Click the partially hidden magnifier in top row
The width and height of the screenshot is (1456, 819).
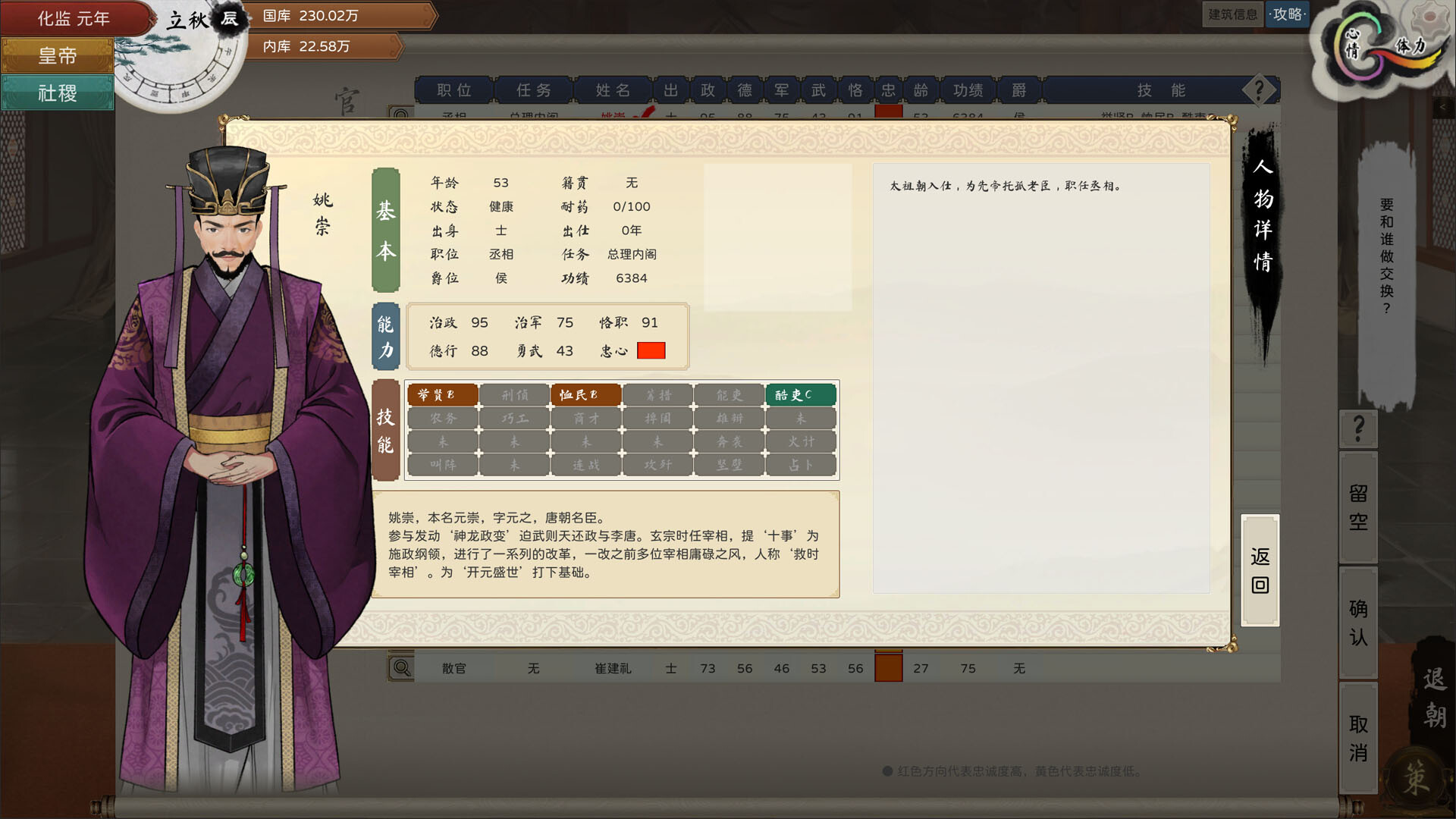click(401, 115)
